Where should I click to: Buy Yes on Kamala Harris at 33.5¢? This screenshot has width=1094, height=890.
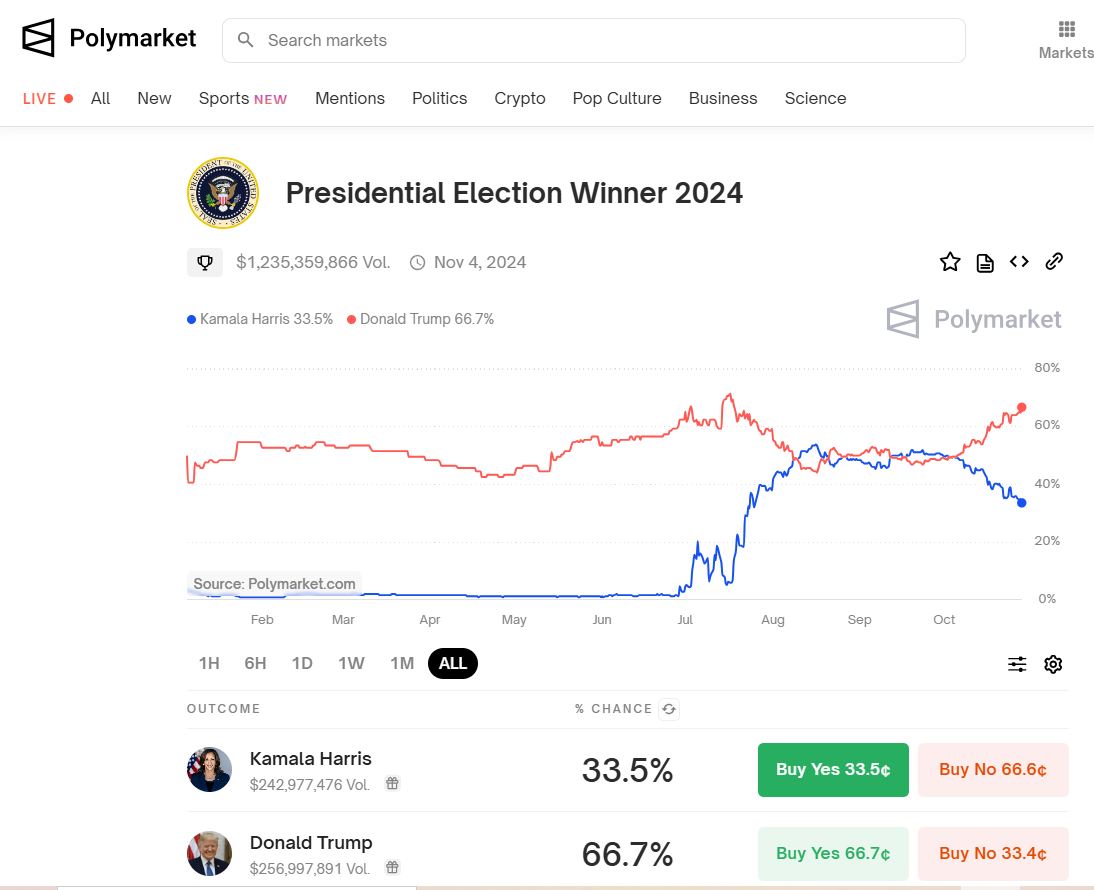pos(833,770)
